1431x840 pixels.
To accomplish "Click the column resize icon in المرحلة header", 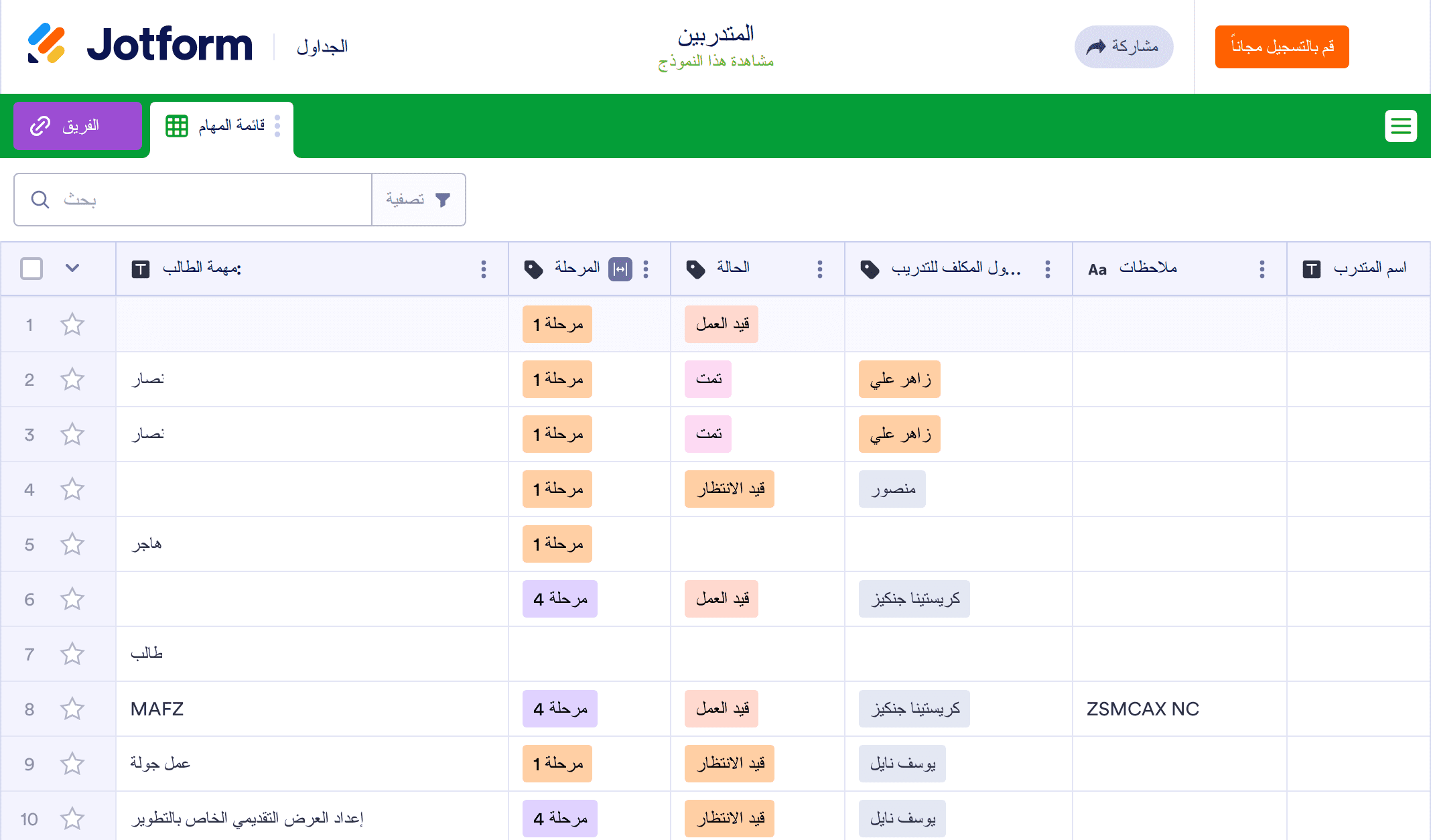I will [620, 269].
